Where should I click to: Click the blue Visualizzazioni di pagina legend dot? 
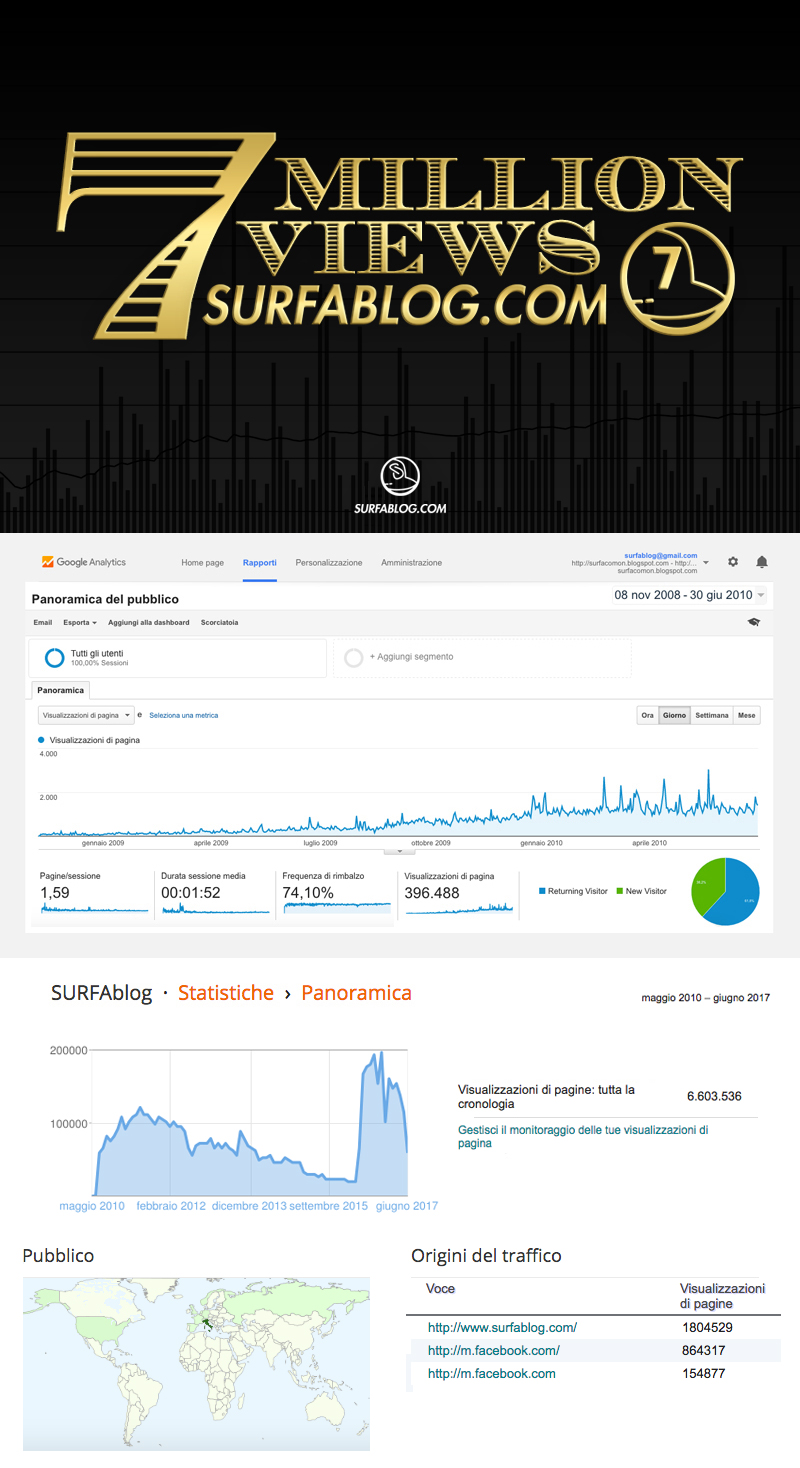click(41, 740)
